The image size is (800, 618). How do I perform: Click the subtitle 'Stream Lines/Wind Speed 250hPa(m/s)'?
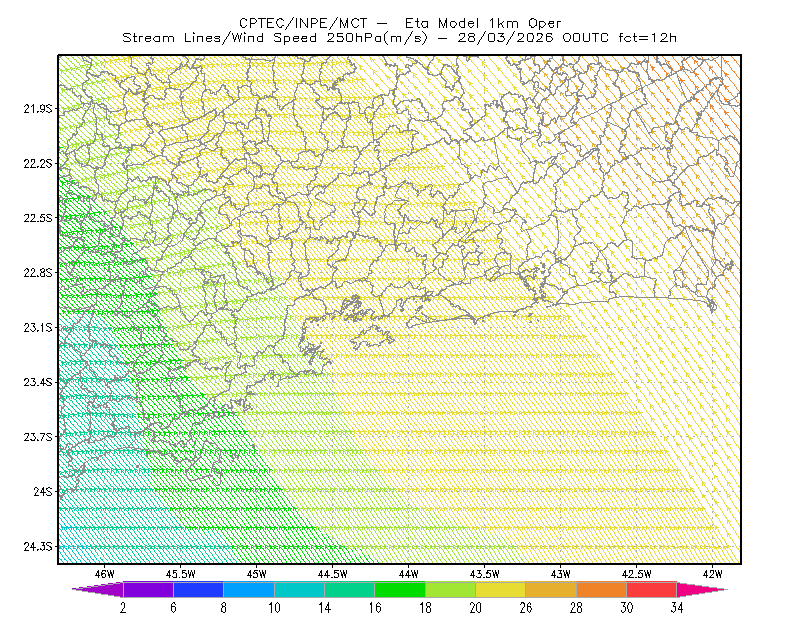[x=274, y=38]
